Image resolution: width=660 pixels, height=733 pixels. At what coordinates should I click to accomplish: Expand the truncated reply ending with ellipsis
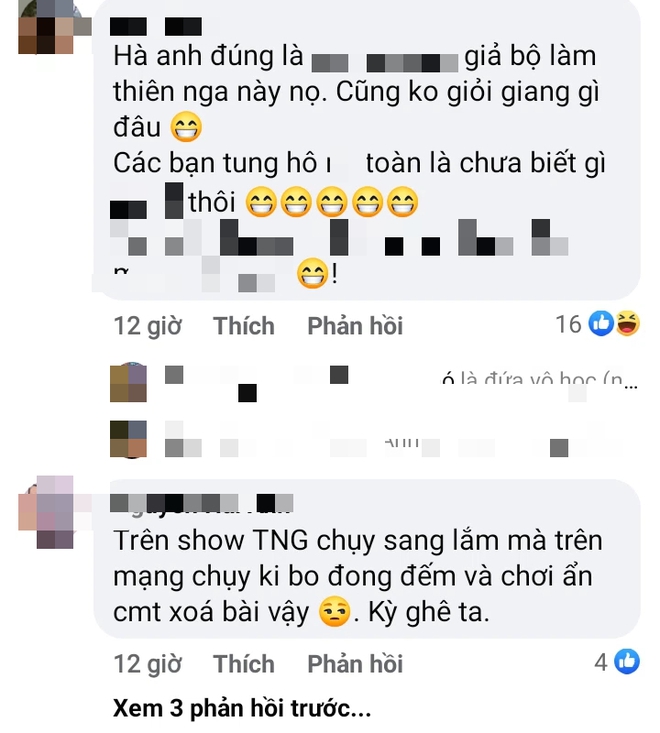click(x=631, y=386)
